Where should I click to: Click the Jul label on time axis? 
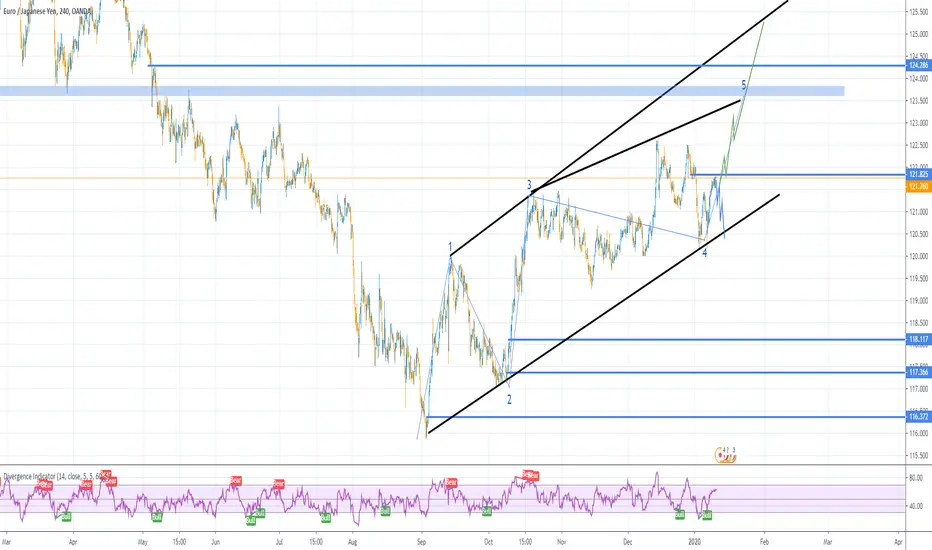(x=279, y=542)
